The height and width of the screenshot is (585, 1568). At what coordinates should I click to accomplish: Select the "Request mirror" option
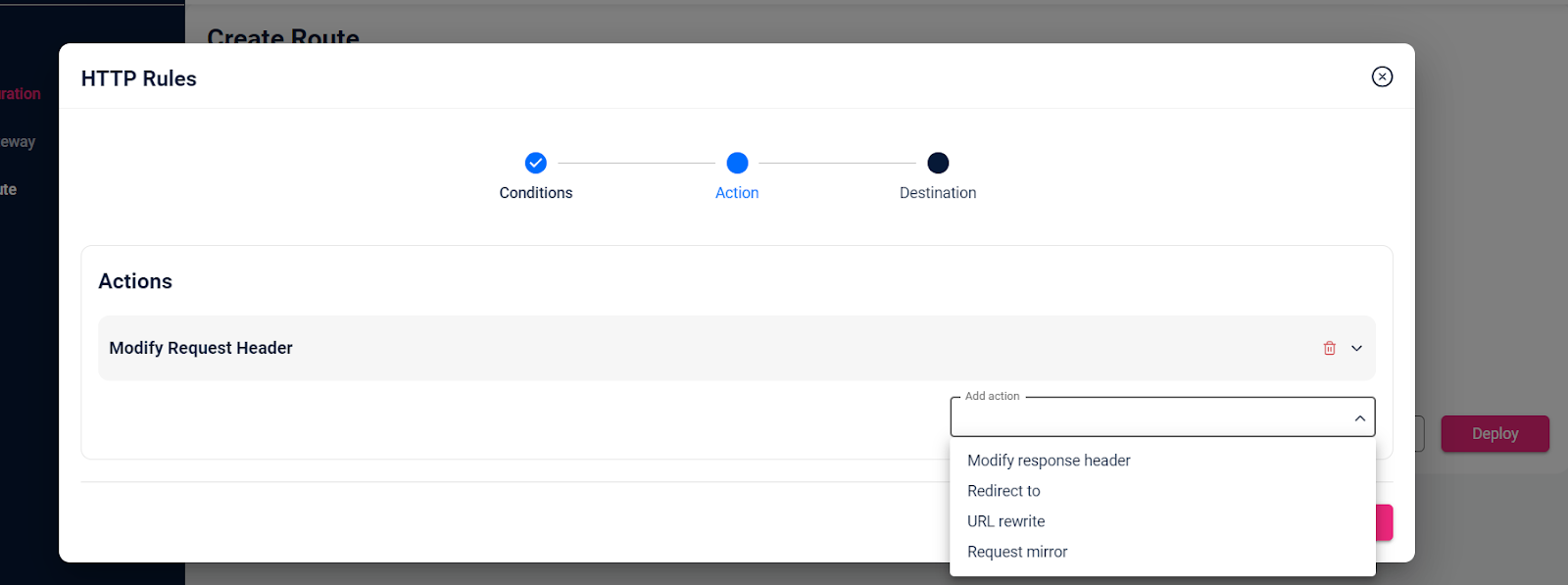pyautogui.click(x=1016, y=551)
